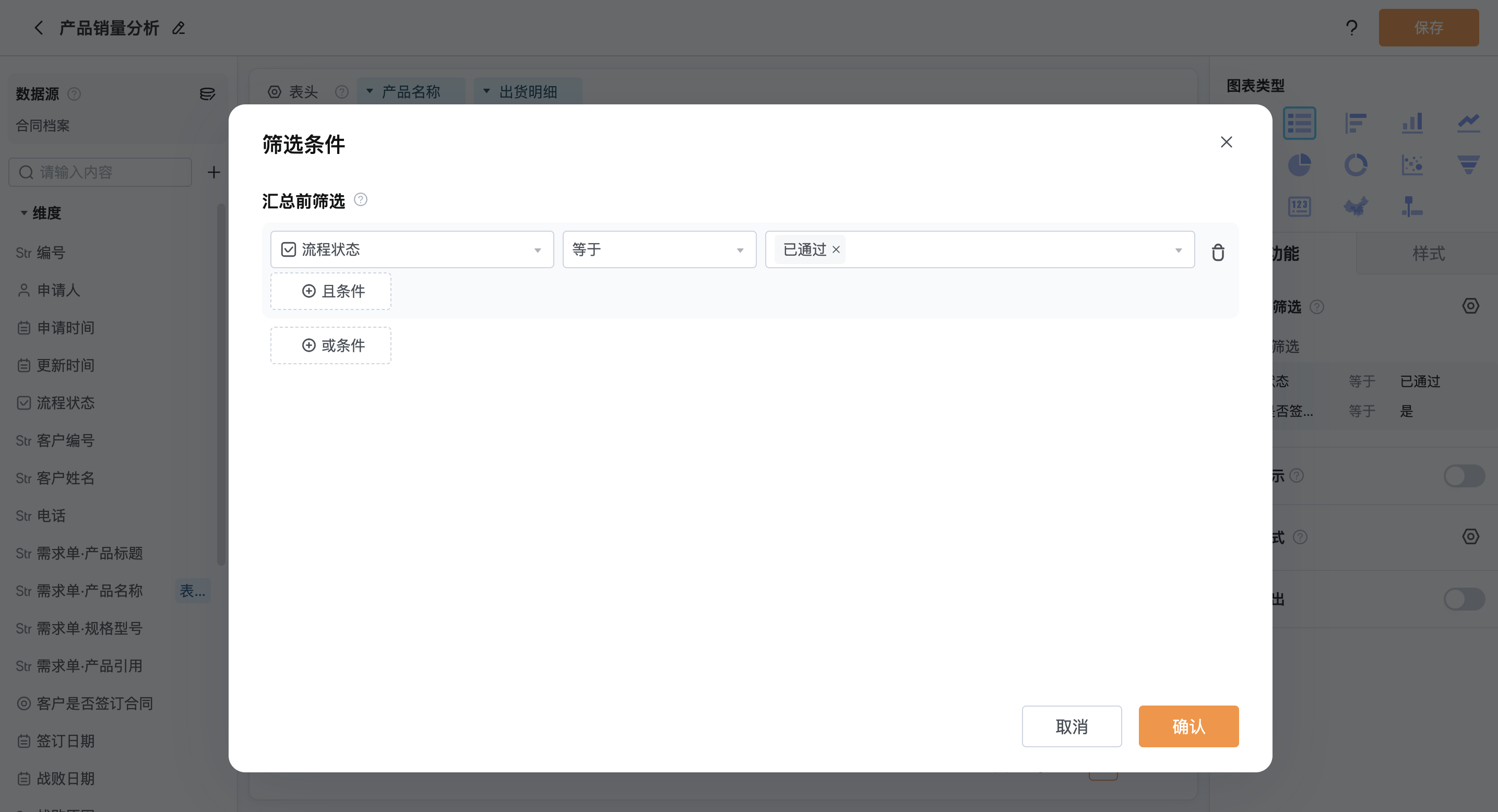Select the map chart type
This screenshot has height=812, width=1498.
coord(1356,206)
